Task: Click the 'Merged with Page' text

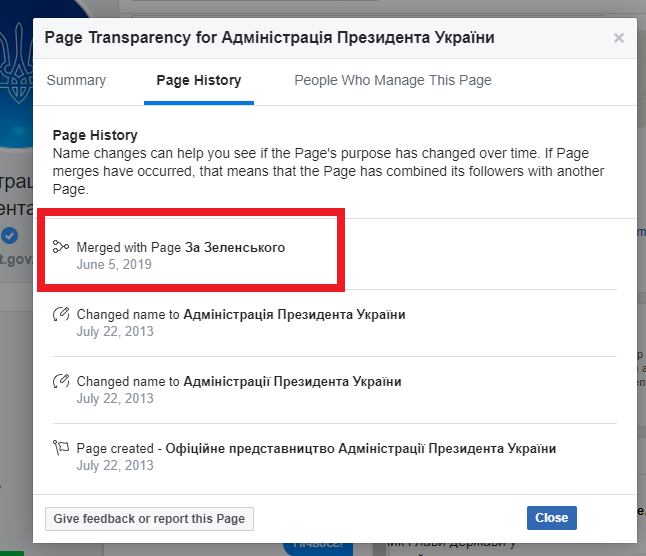Action: point(129,247)
